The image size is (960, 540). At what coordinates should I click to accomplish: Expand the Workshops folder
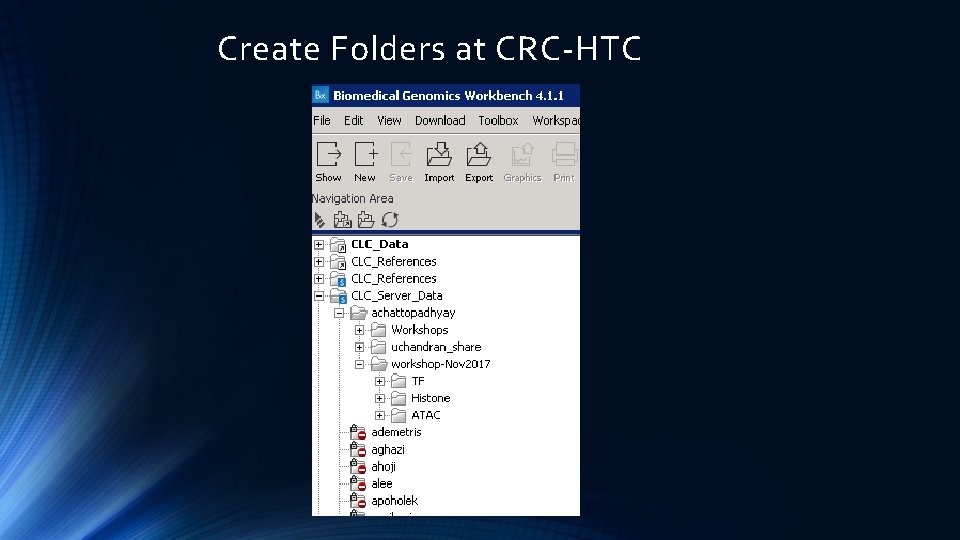pos(359,330)
